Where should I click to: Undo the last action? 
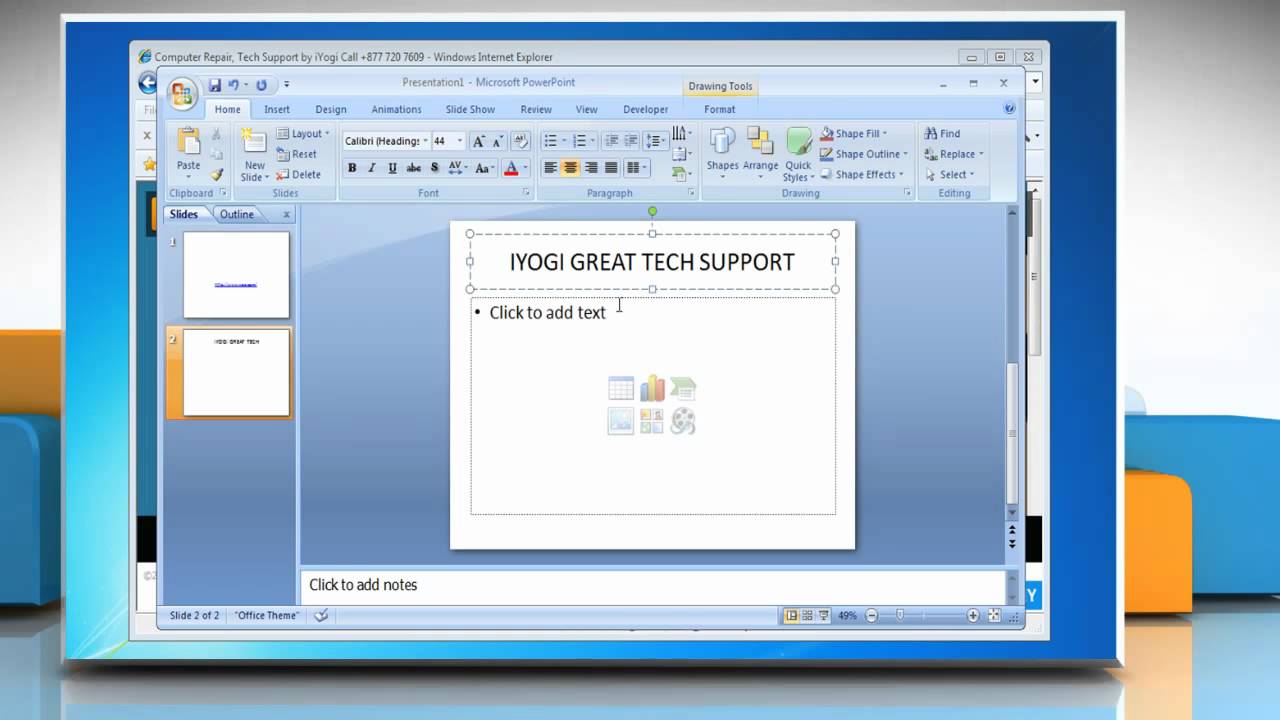(x=234, y=85)
